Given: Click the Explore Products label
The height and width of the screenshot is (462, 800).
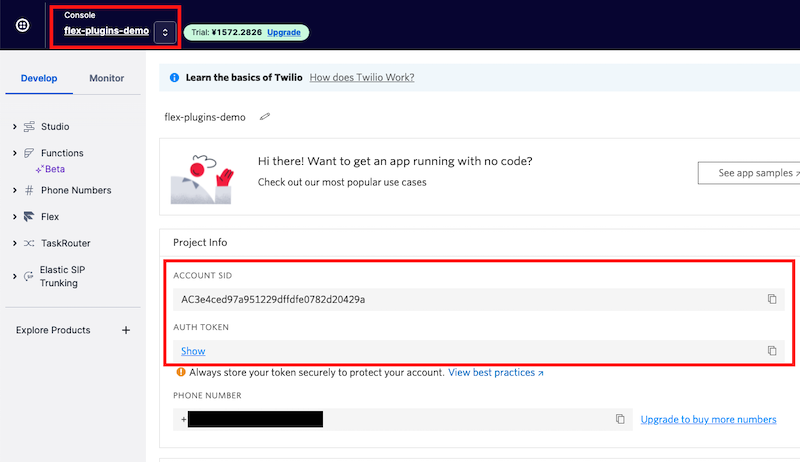Looking at the screenshot, I should (x=53, y=330).
